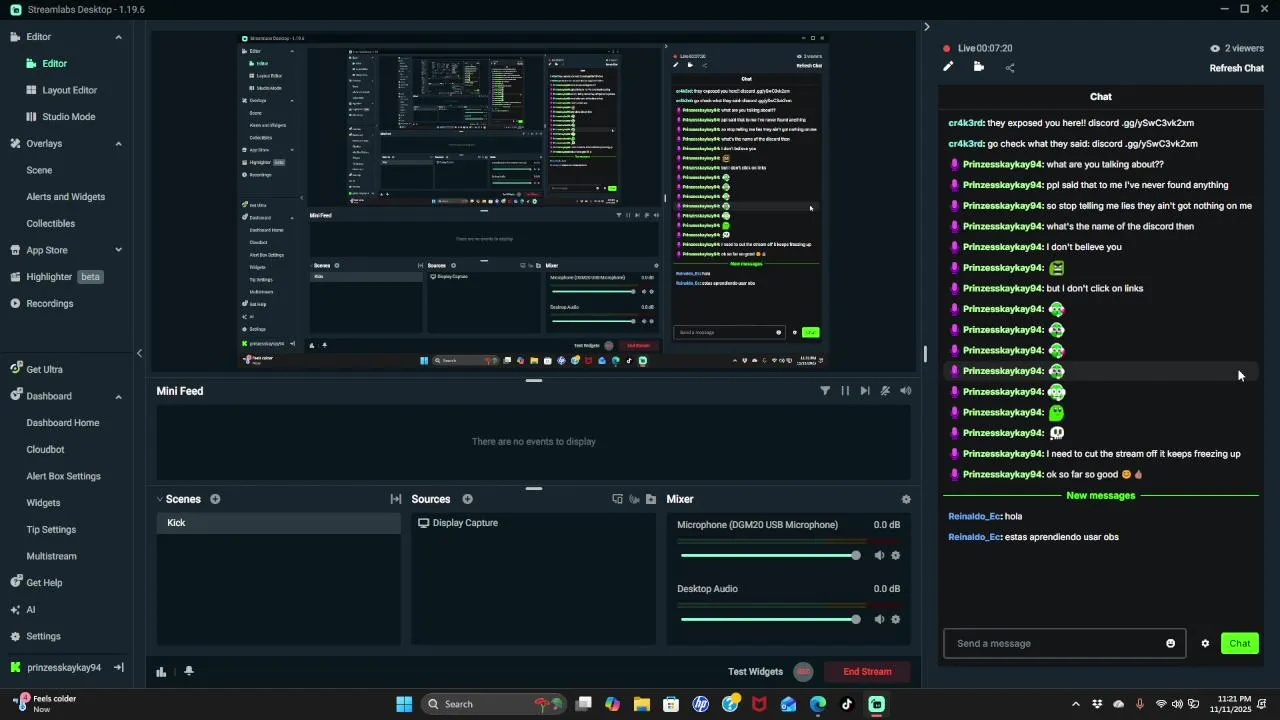Screen dimensions: 1280x720
Task: Click the green Chat send button
Action: coord(1239,643)
